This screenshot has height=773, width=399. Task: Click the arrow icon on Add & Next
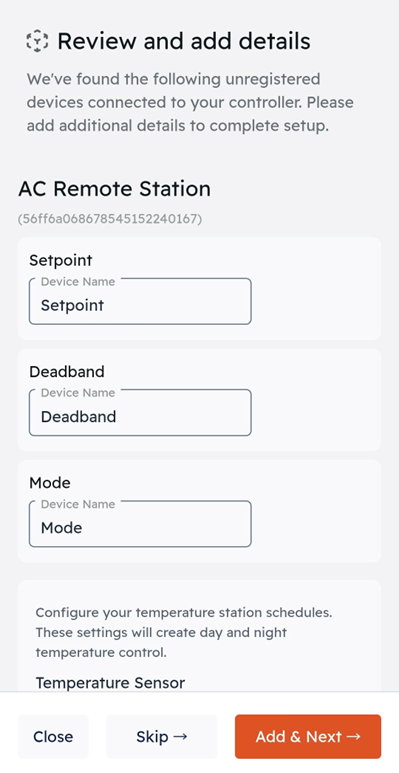pos(354,737)
